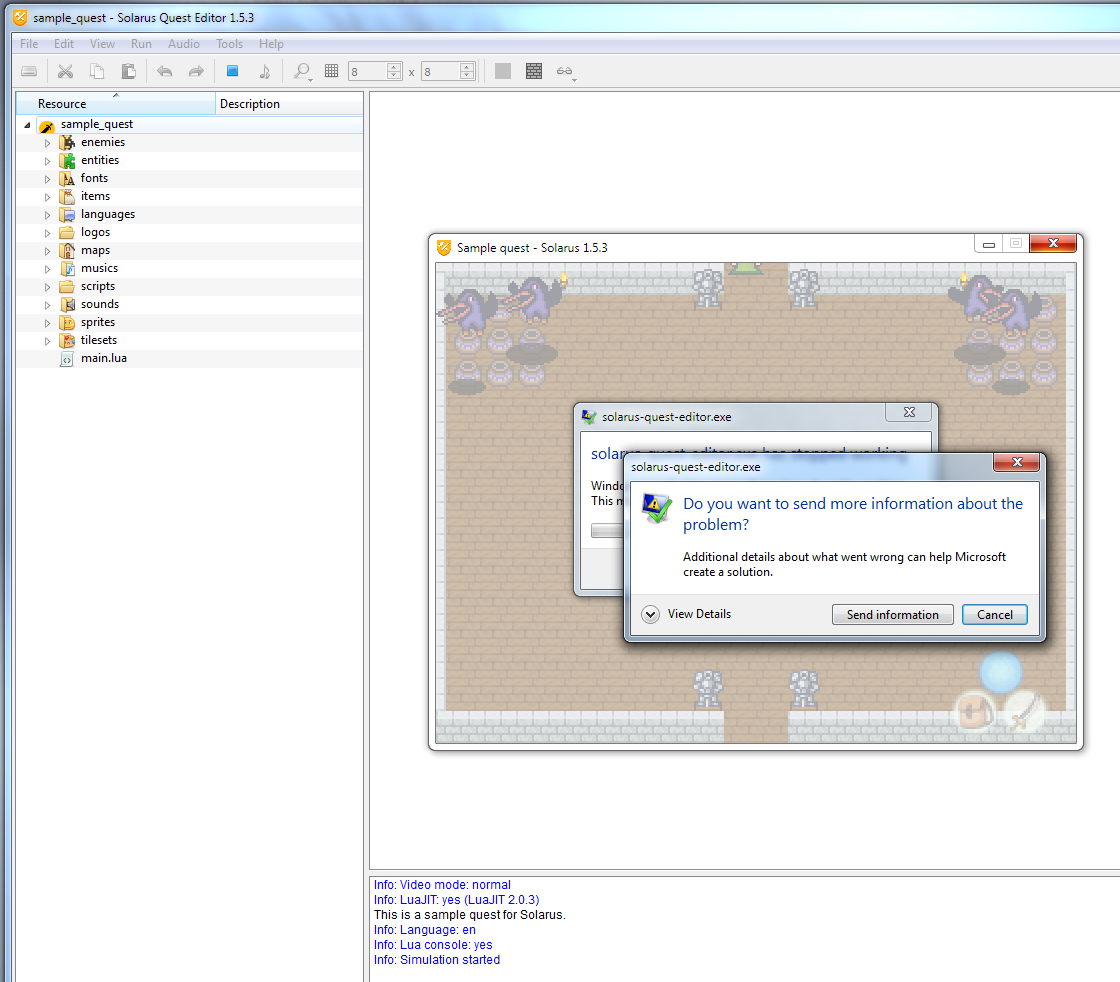The image size is (1120, 982).
Task: Open the zoom magnifier tool
Action: (x=300, y=71)
